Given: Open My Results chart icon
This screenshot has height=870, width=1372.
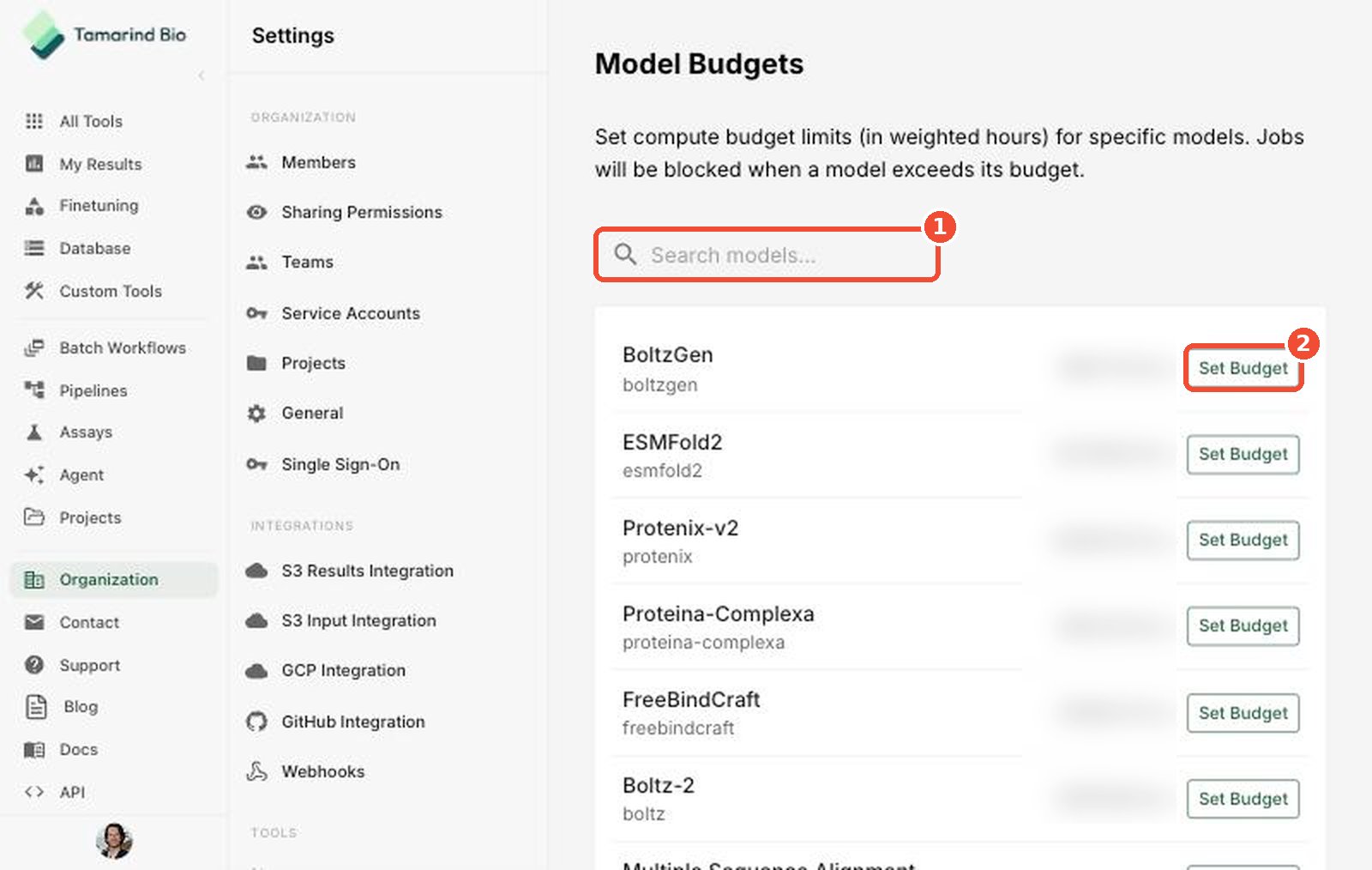Looking at the screenshot, I should [x=34, y=163].
